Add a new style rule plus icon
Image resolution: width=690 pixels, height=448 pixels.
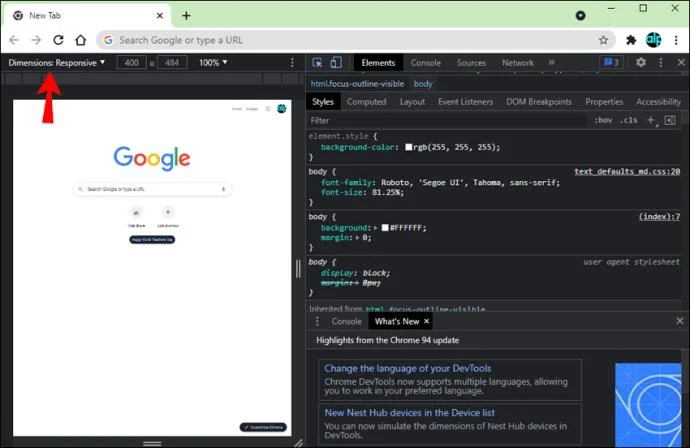tap(651, 120)
